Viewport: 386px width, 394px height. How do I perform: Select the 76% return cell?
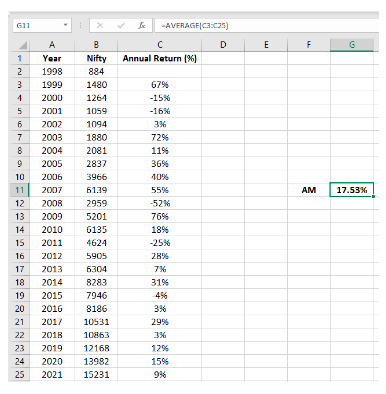coord(160,216)
